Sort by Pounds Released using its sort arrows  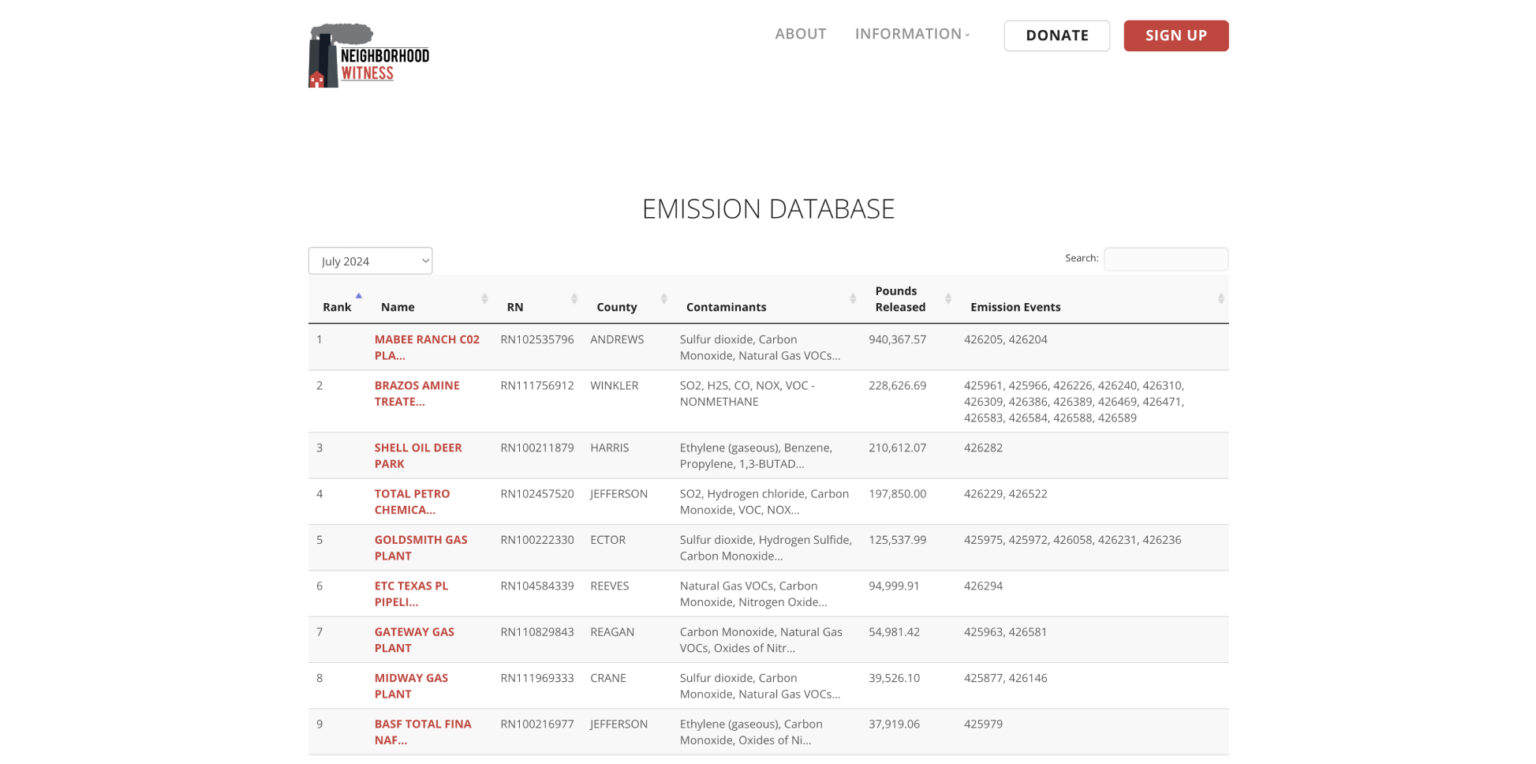948,298
